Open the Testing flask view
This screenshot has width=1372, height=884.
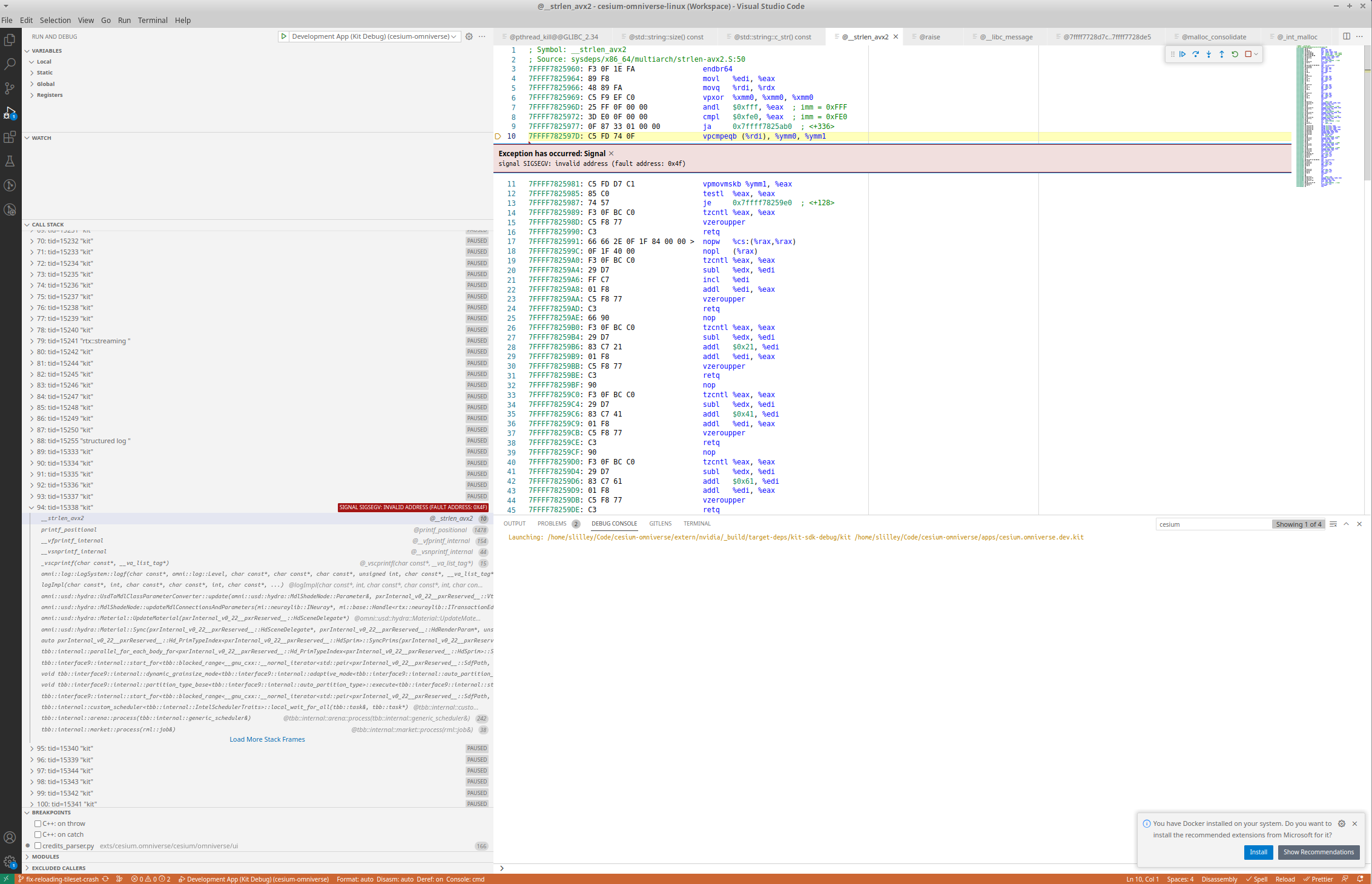(10, 161)
